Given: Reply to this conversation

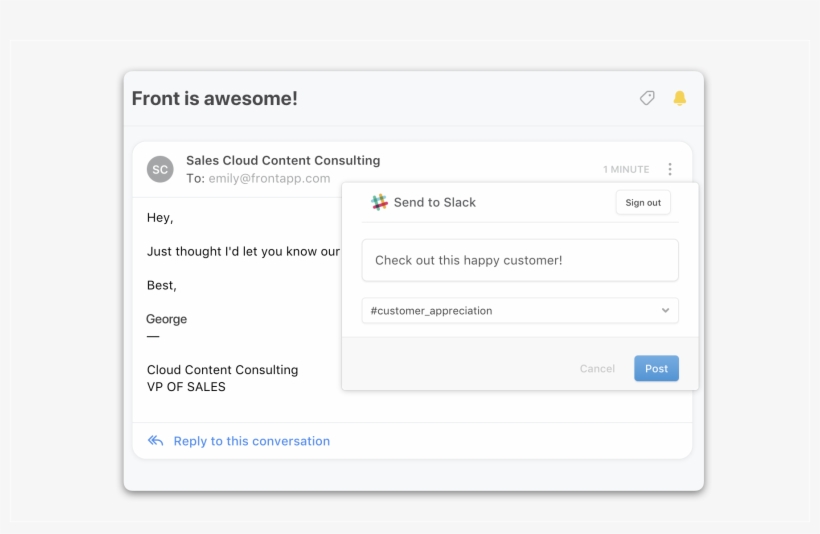Looking at the screenshot, I should (x=252, y=441).
